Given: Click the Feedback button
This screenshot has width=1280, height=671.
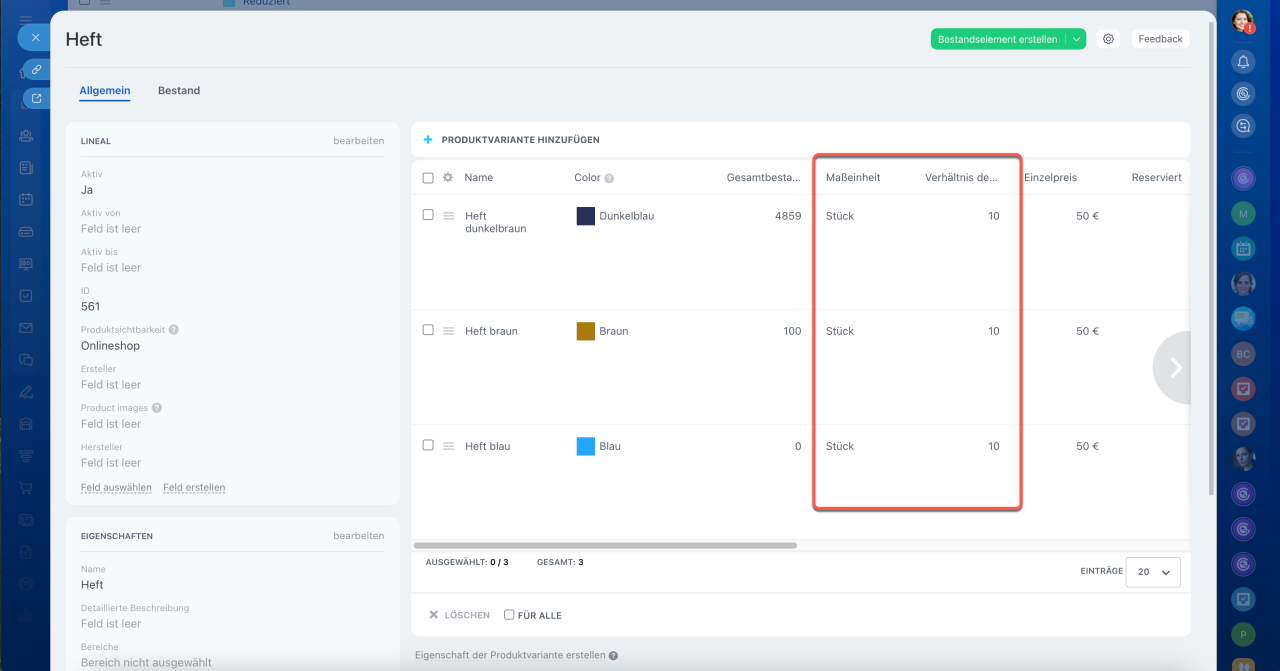Looking at the screenshot, I should pyautogui.click(x=1160, y=39).
